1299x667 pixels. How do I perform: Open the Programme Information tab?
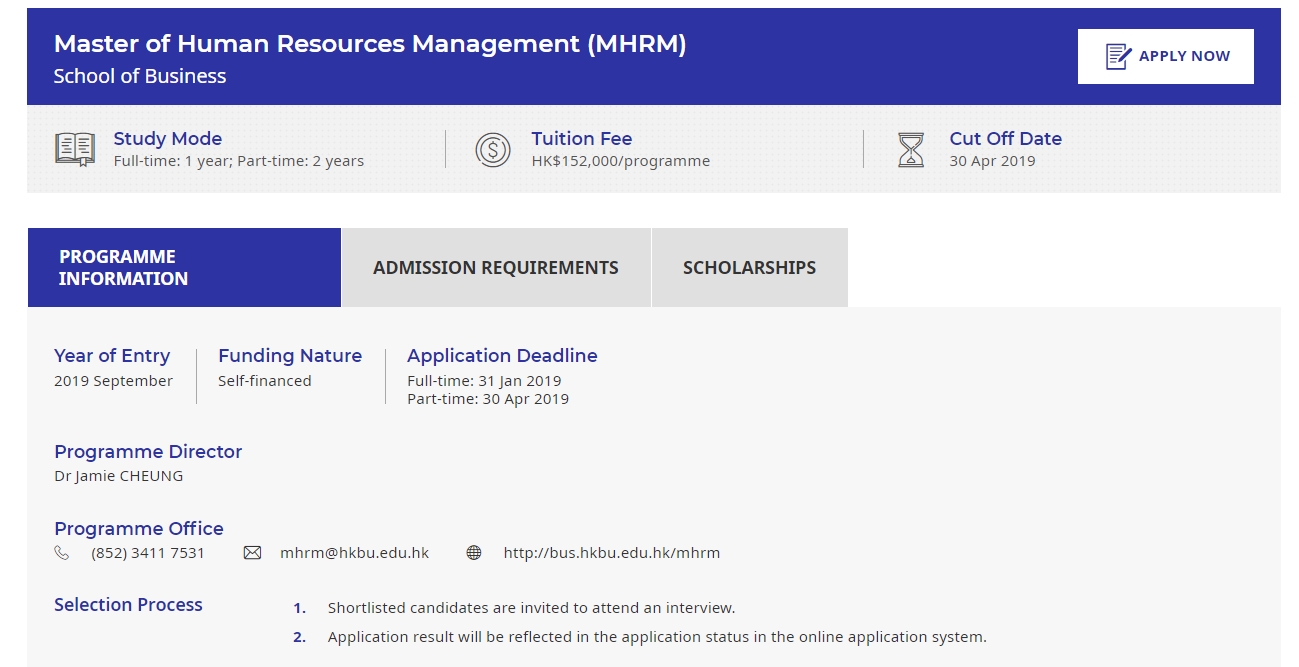pos(184,268)
